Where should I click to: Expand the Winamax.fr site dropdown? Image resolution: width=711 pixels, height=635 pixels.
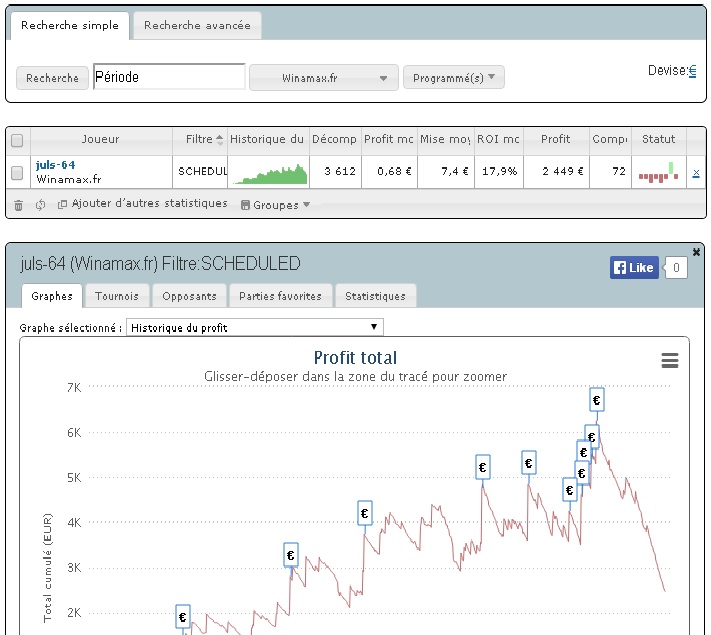click(324, 78)
